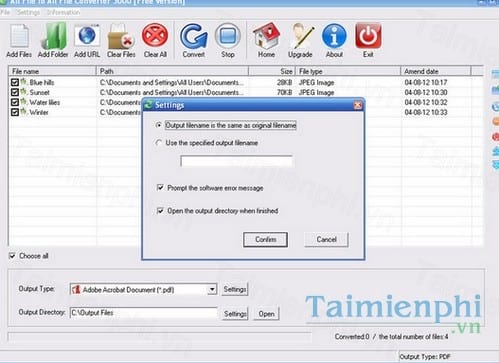Start conversion with the Convert icon
Screen dimensions: 499x363
[x=193, y=36]
